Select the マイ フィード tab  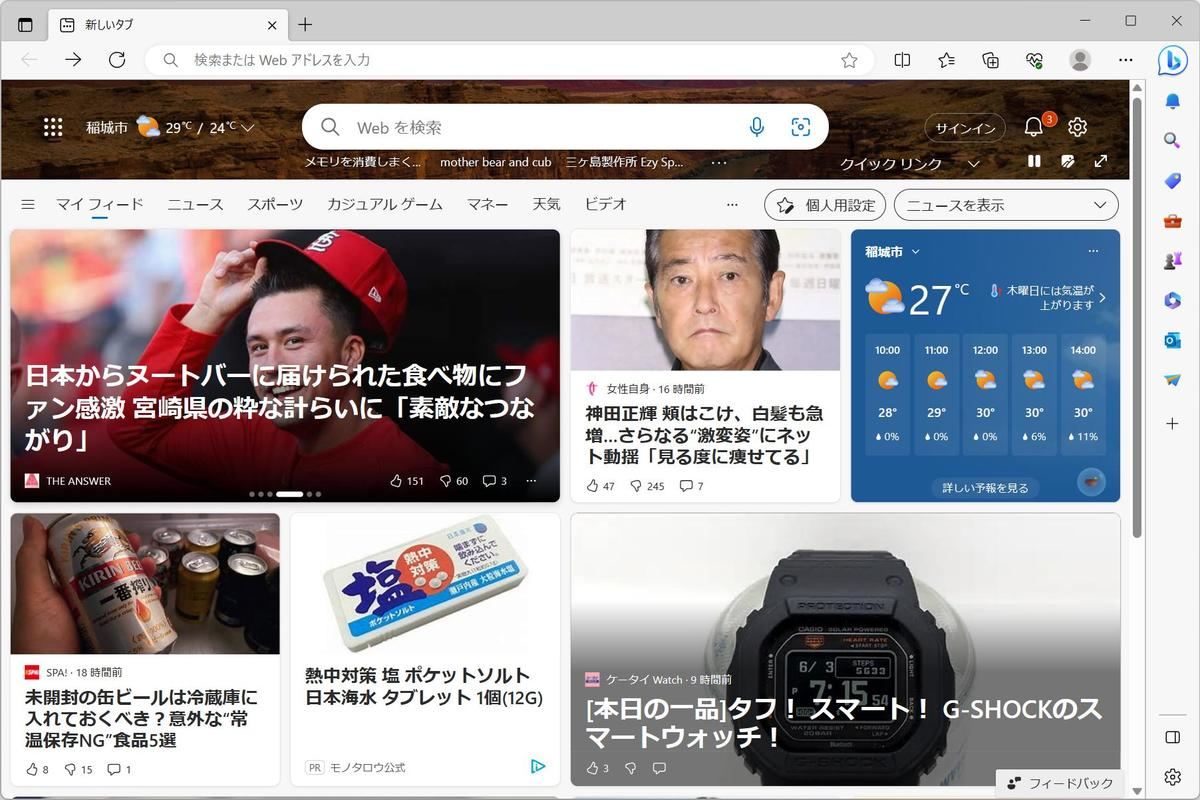100,204
